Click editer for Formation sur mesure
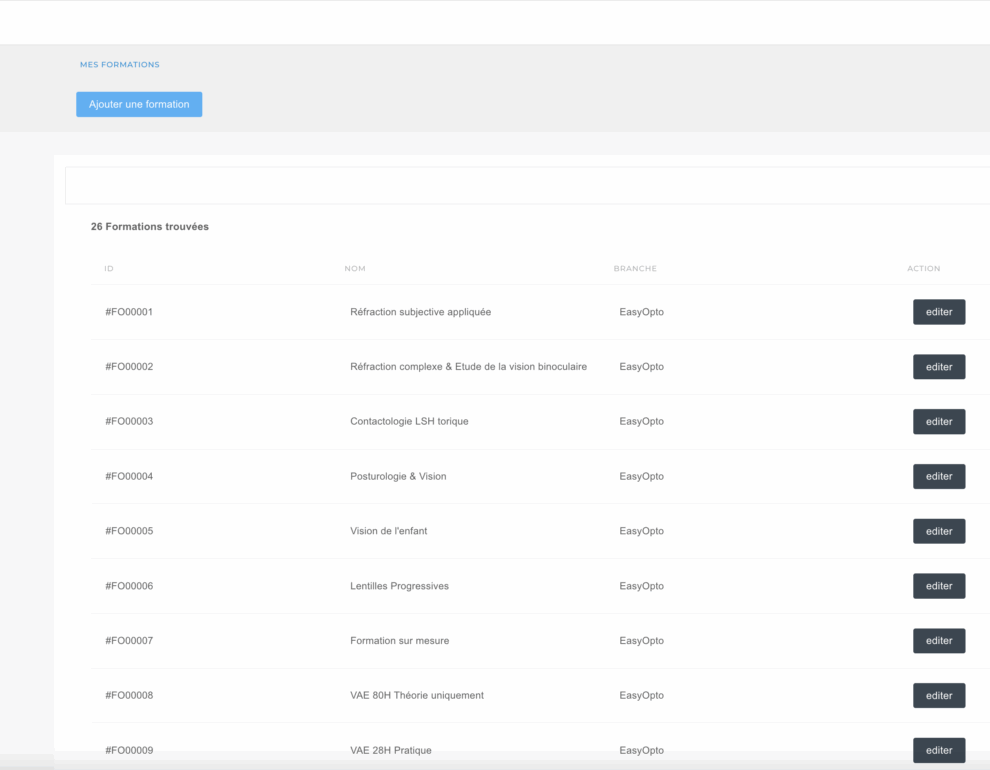The width and height of the screenshot is (990, 770). [x=939, y=641]
